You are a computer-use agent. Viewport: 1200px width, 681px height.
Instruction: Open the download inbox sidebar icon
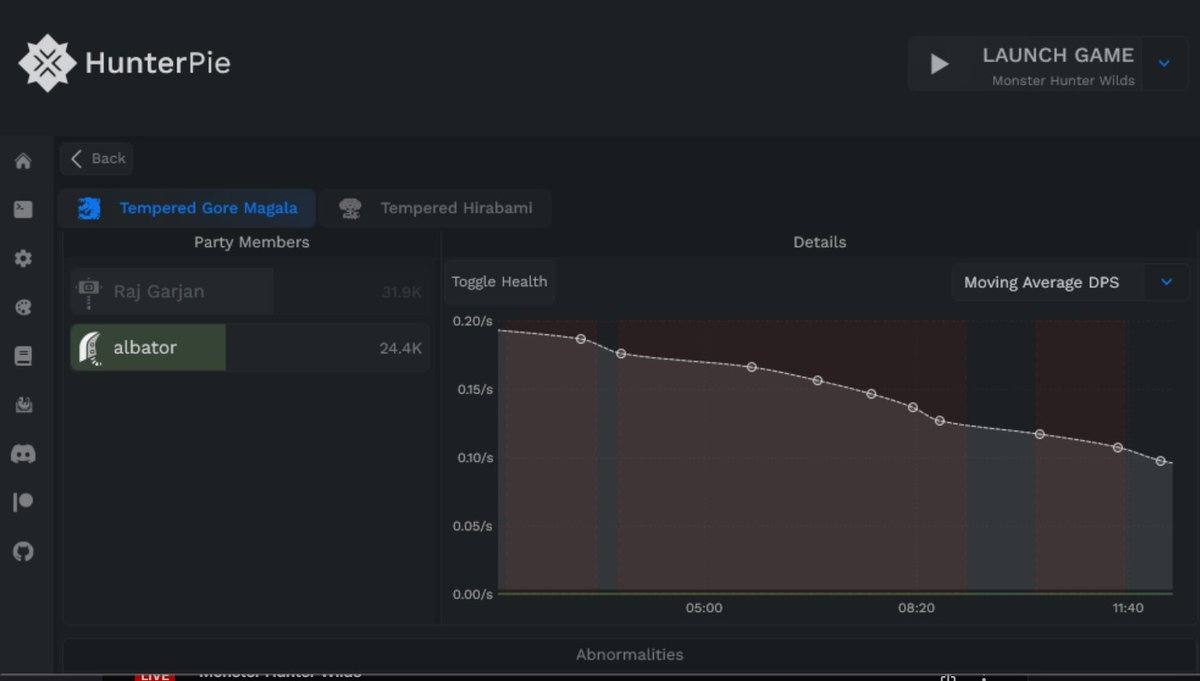[23, 405]
